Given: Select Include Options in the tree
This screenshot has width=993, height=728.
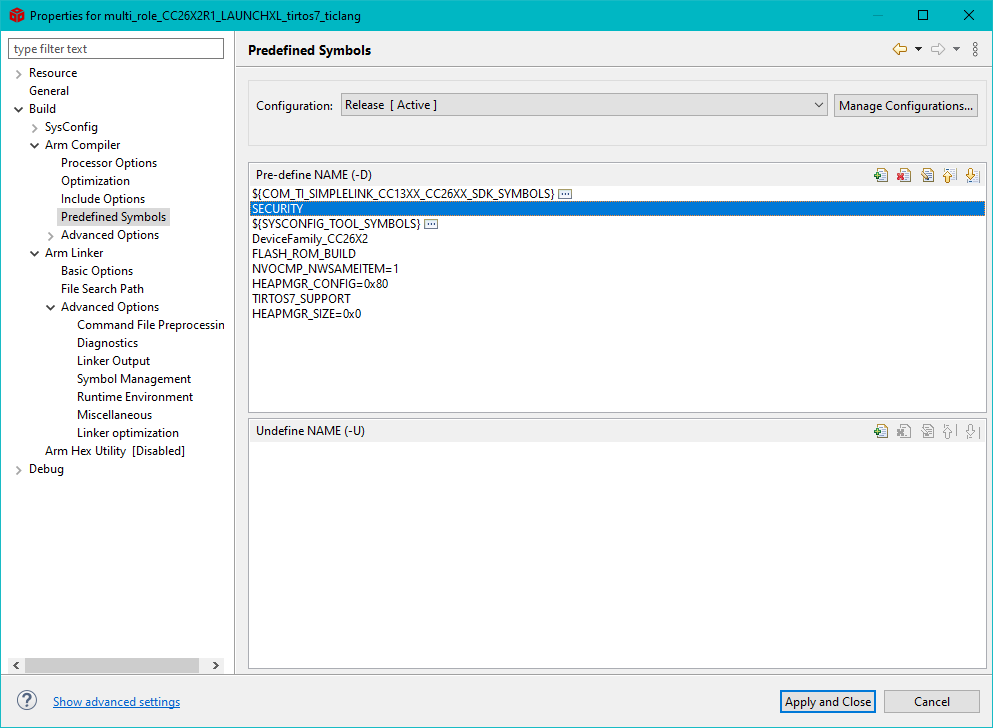Looking at the screenshot, I should pyautogui.click(x=102, y=199).
